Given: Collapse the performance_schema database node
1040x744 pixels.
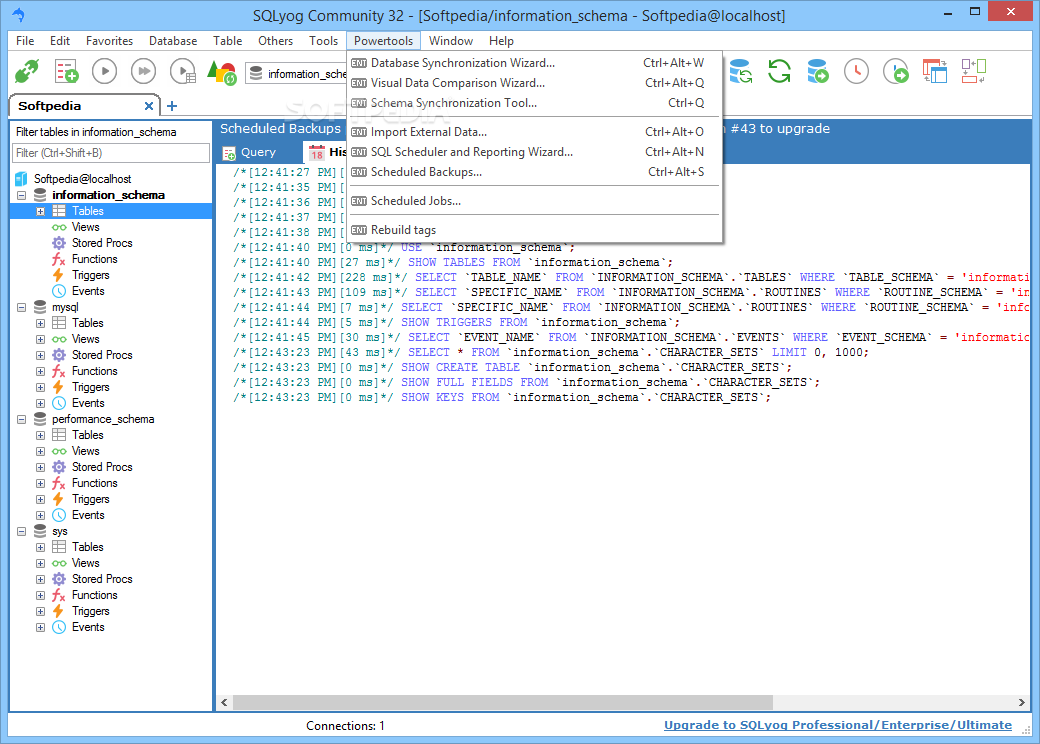Looking at the screenshot, I should [x=21, y=420].
